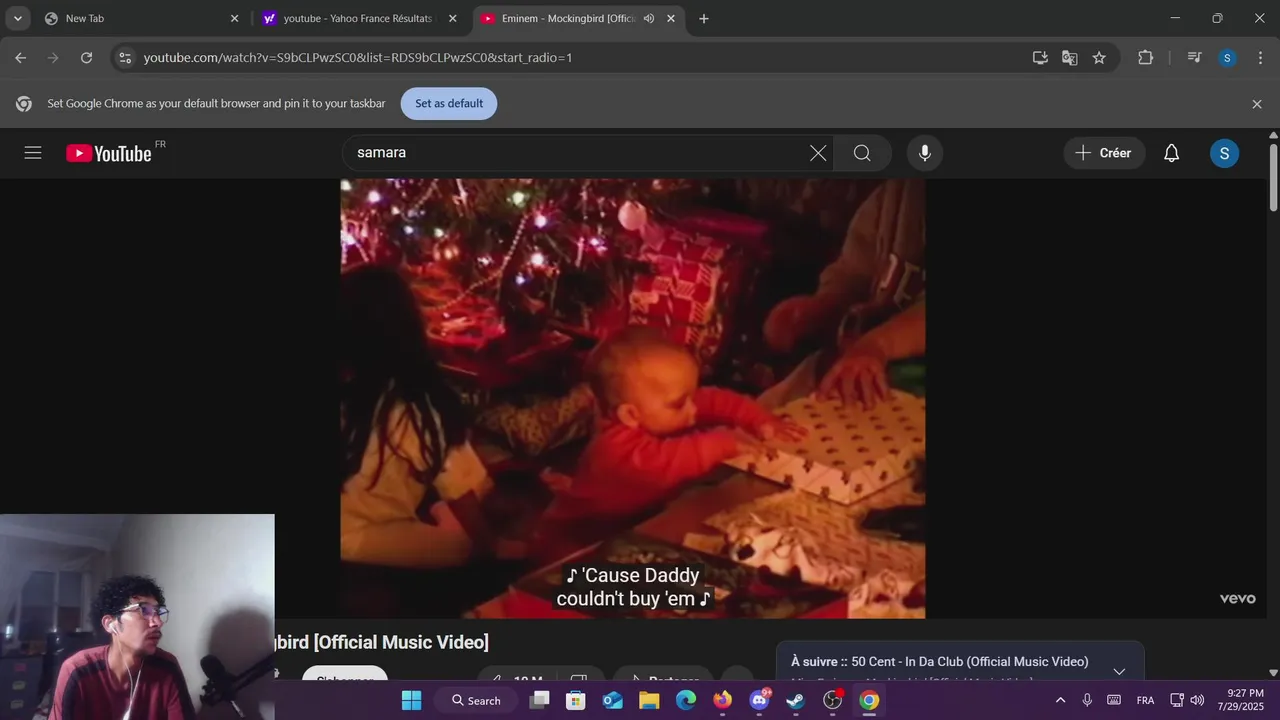
Task: Click 'À suivre :: 50 Cent - In Da Club'
Action: (940, 662)
